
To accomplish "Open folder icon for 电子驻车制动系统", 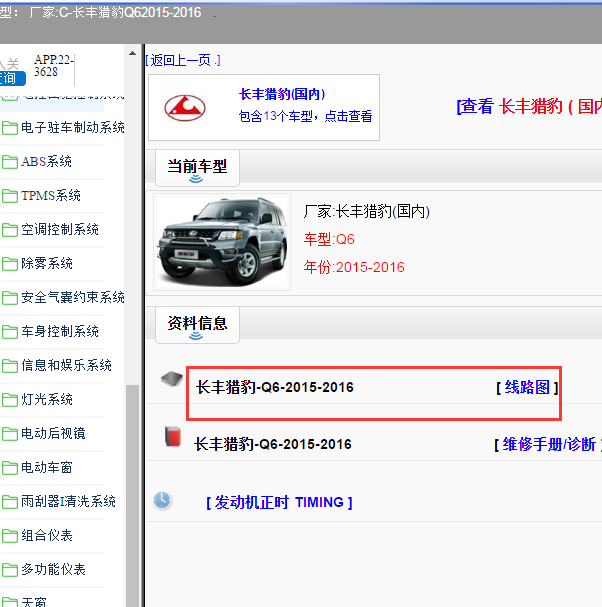I will pos(10,127).
